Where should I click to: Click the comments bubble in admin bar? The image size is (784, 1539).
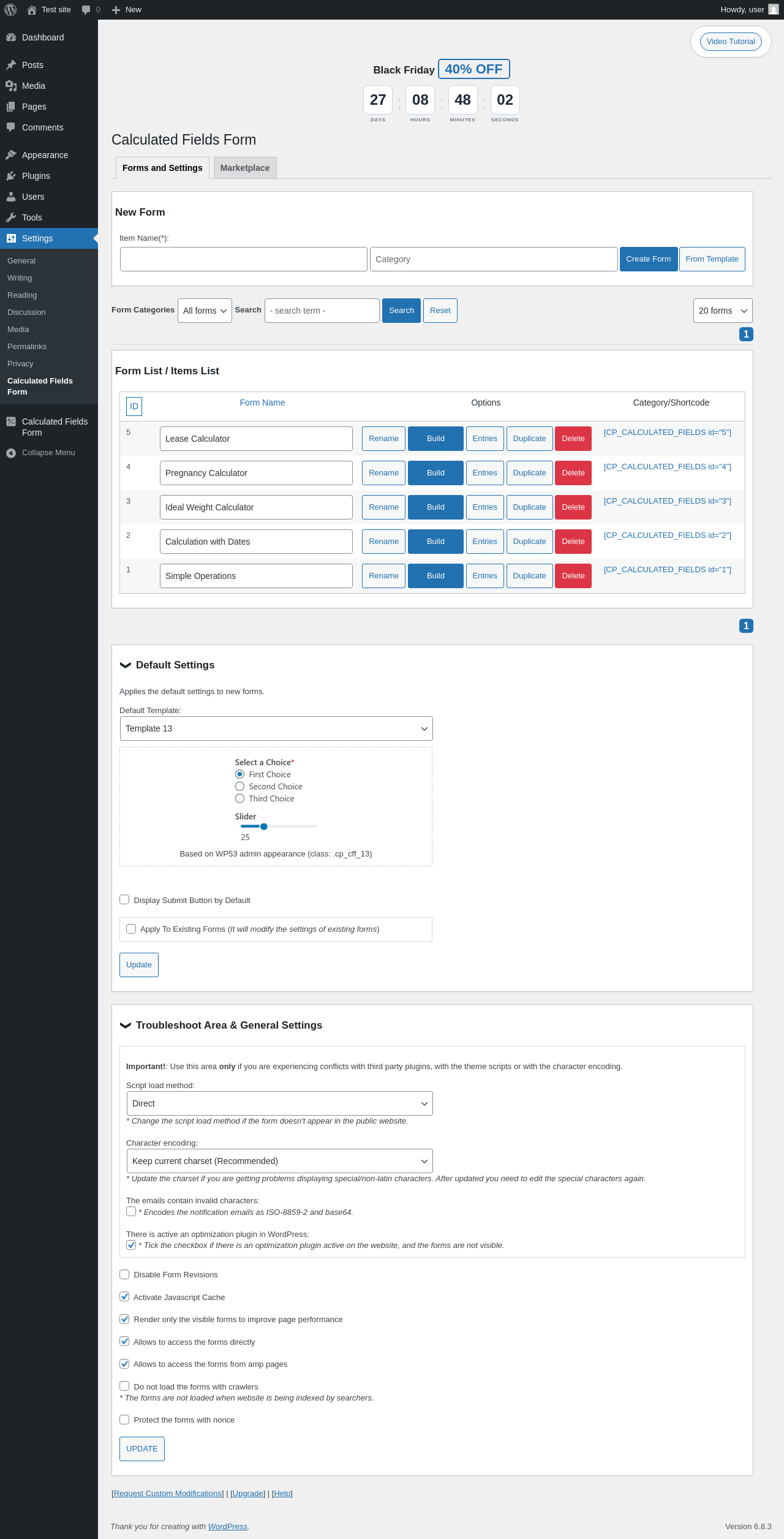[86, 10]
